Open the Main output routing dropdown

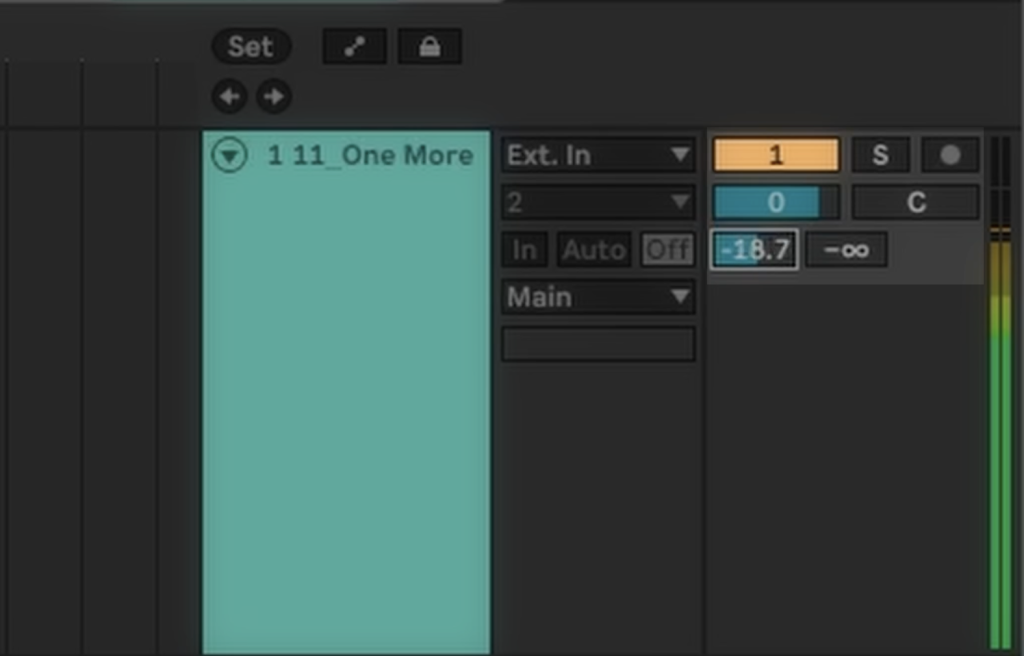(x=598, y=297)
